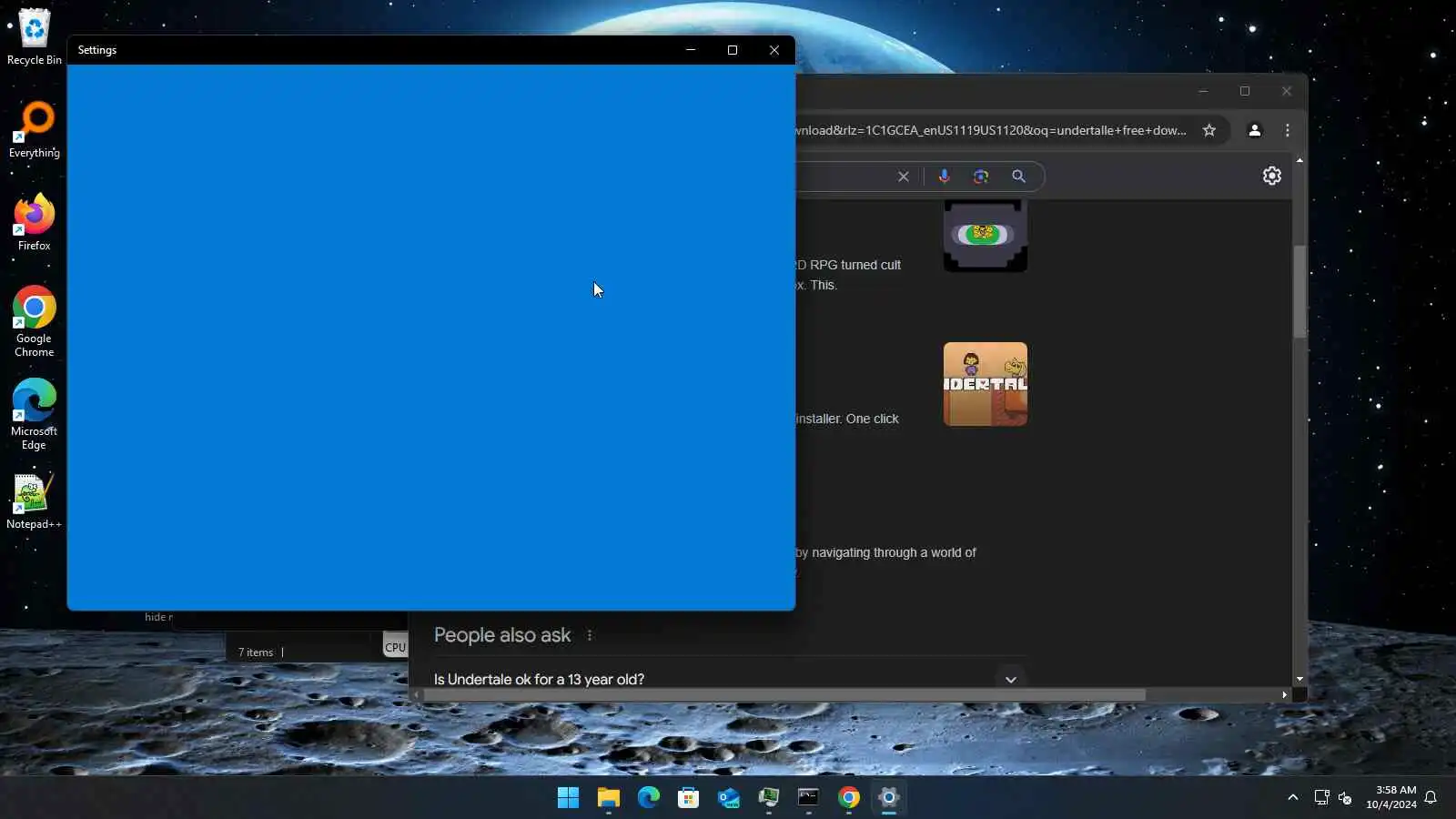Open Google quick settings gear
The width and height of the screenshot is (1456, 819).
1272,176
